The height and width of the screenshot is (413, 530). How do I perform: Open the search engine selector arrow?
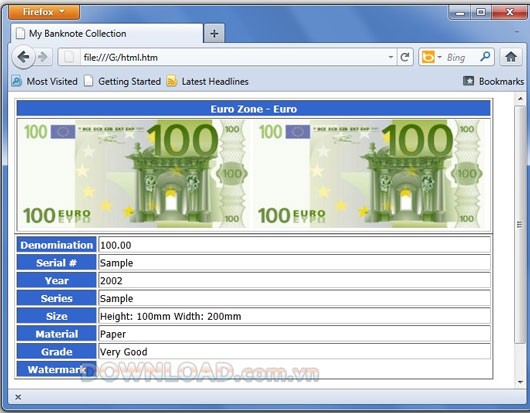pos(439,57)
